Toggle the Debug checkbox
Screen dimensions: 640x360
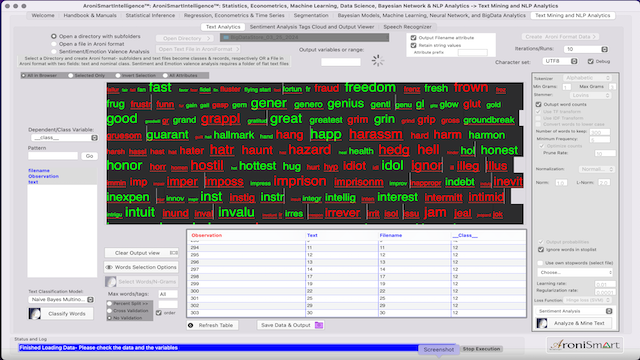(591, 61)
